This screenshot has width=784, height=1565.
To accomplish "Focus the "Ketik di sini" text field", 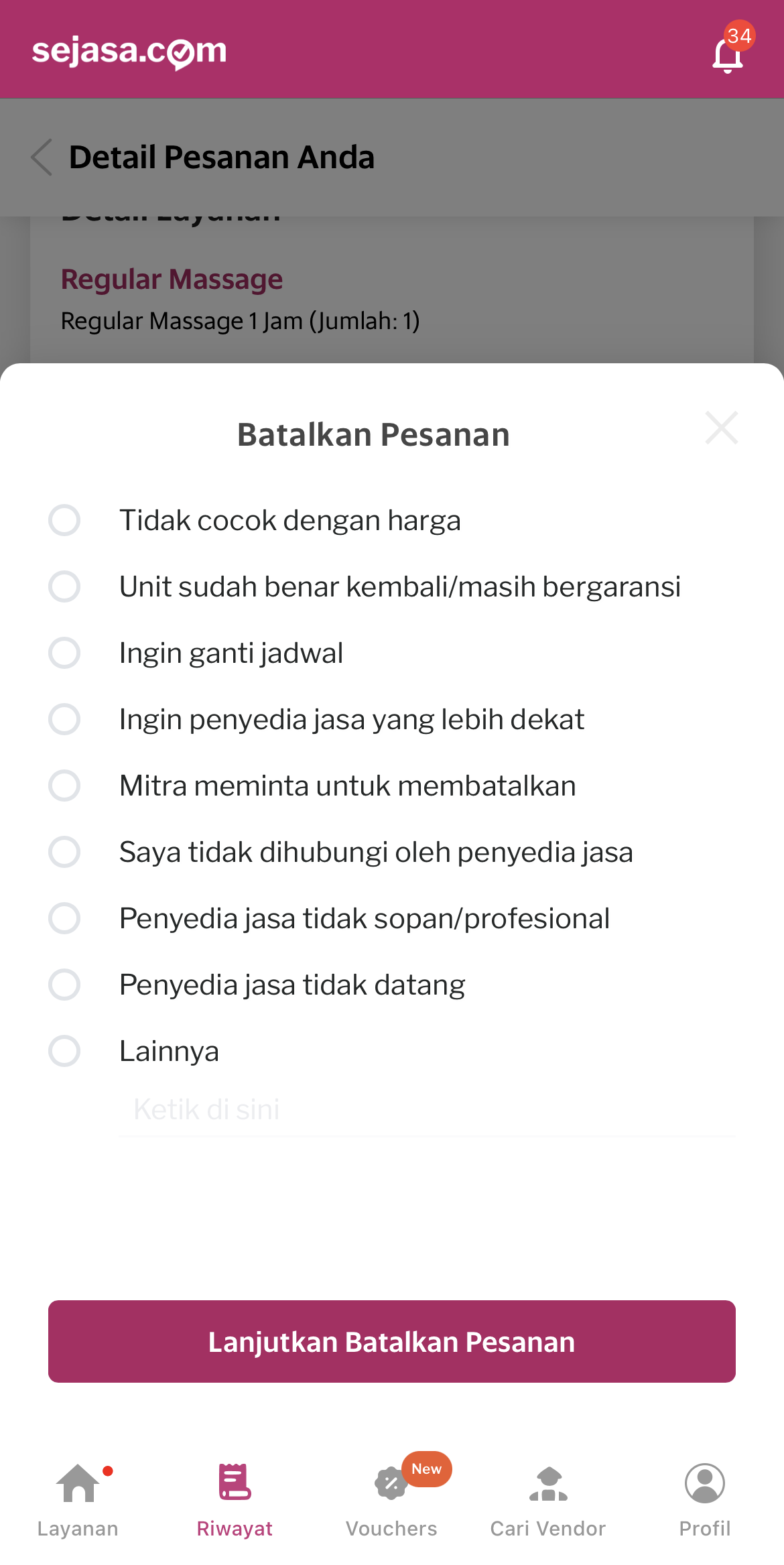I will (x=426, y=1110).
